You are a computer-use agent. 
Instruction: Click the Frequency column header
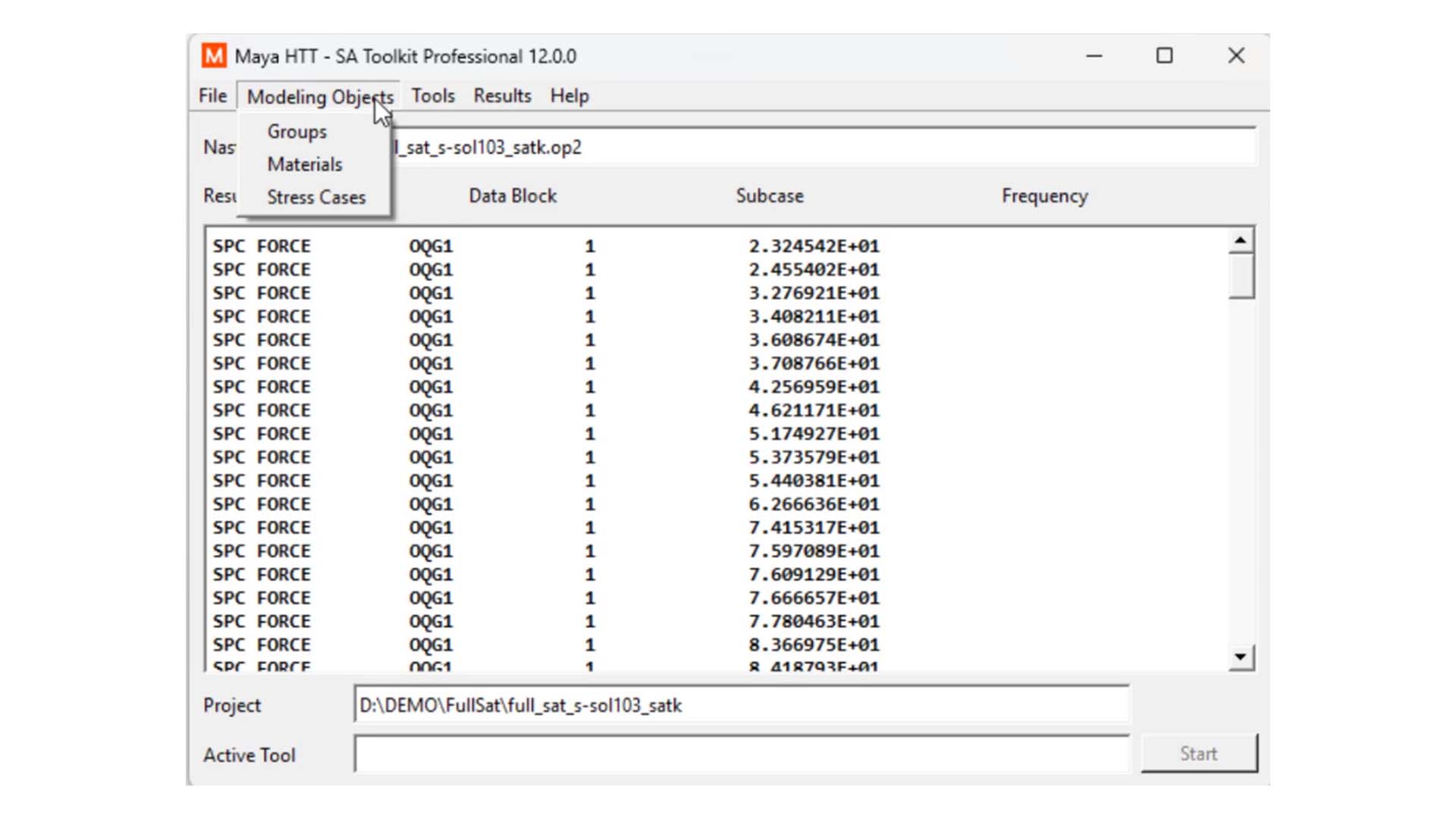pyautogui.click(x=1044, y=196)
